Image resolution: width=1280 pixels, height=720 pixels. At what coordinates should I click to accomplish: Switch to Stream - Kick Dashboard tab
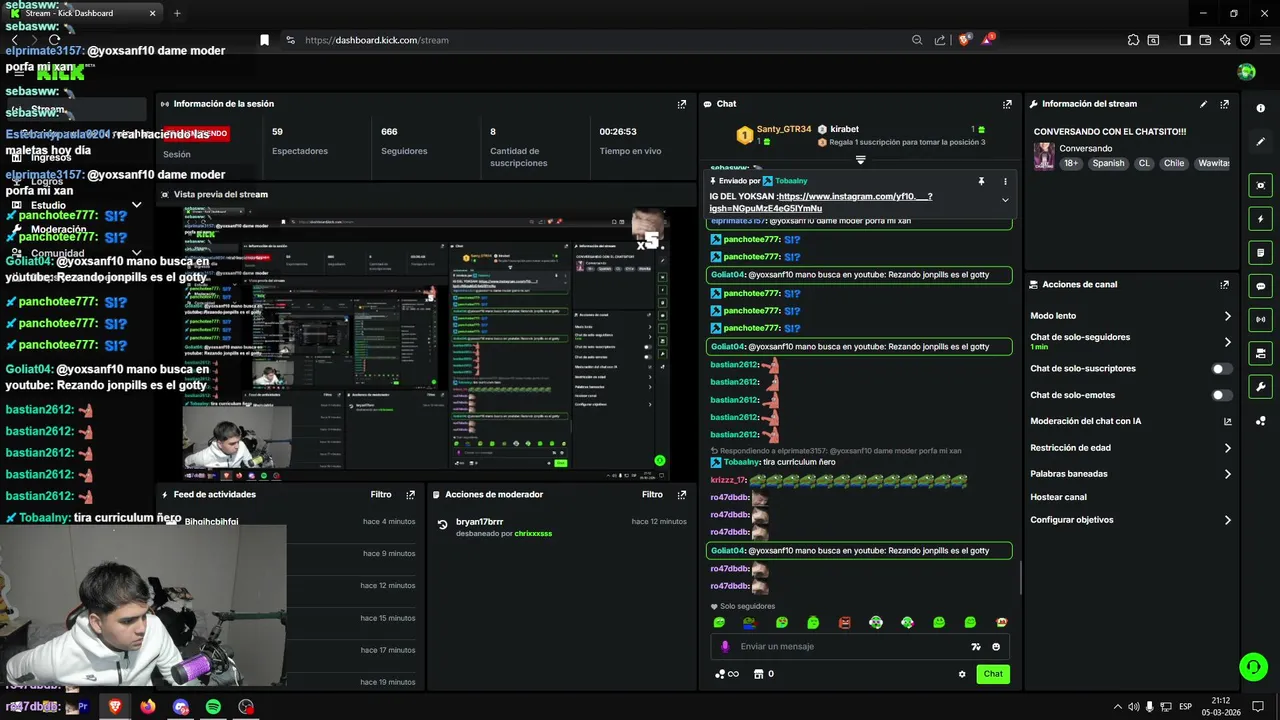tap(82, 13)
